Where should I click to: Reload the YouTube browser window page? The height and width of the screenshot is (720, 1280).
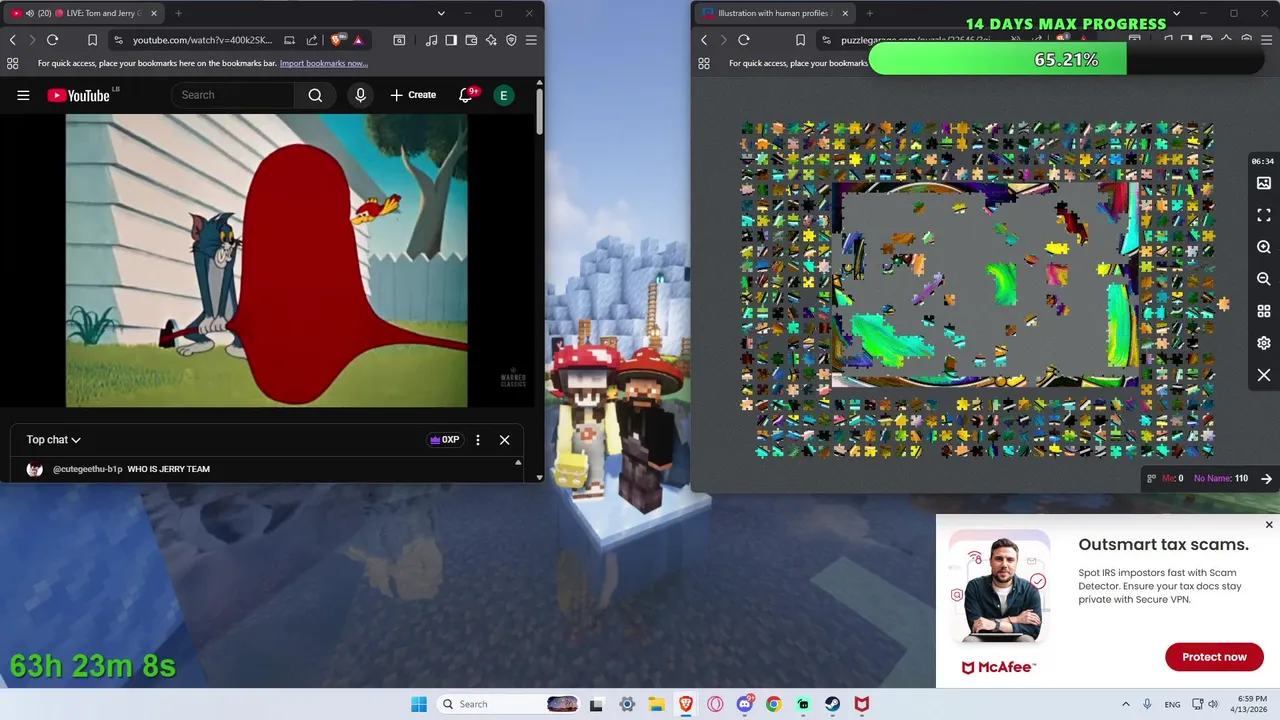(52, 40)
